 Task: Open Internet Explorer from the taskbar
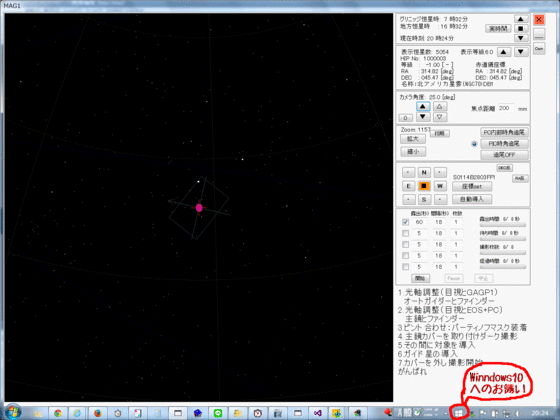77,413
